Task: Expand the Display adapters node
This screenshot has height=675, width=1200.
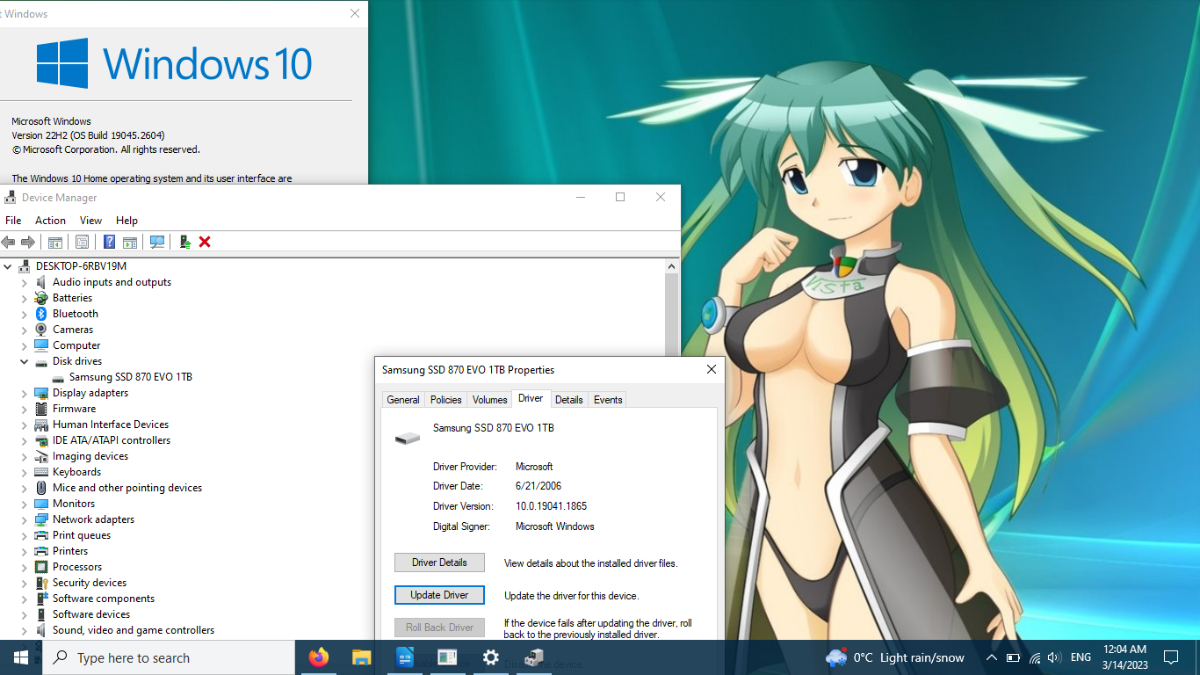Action: tap(25, 393)
